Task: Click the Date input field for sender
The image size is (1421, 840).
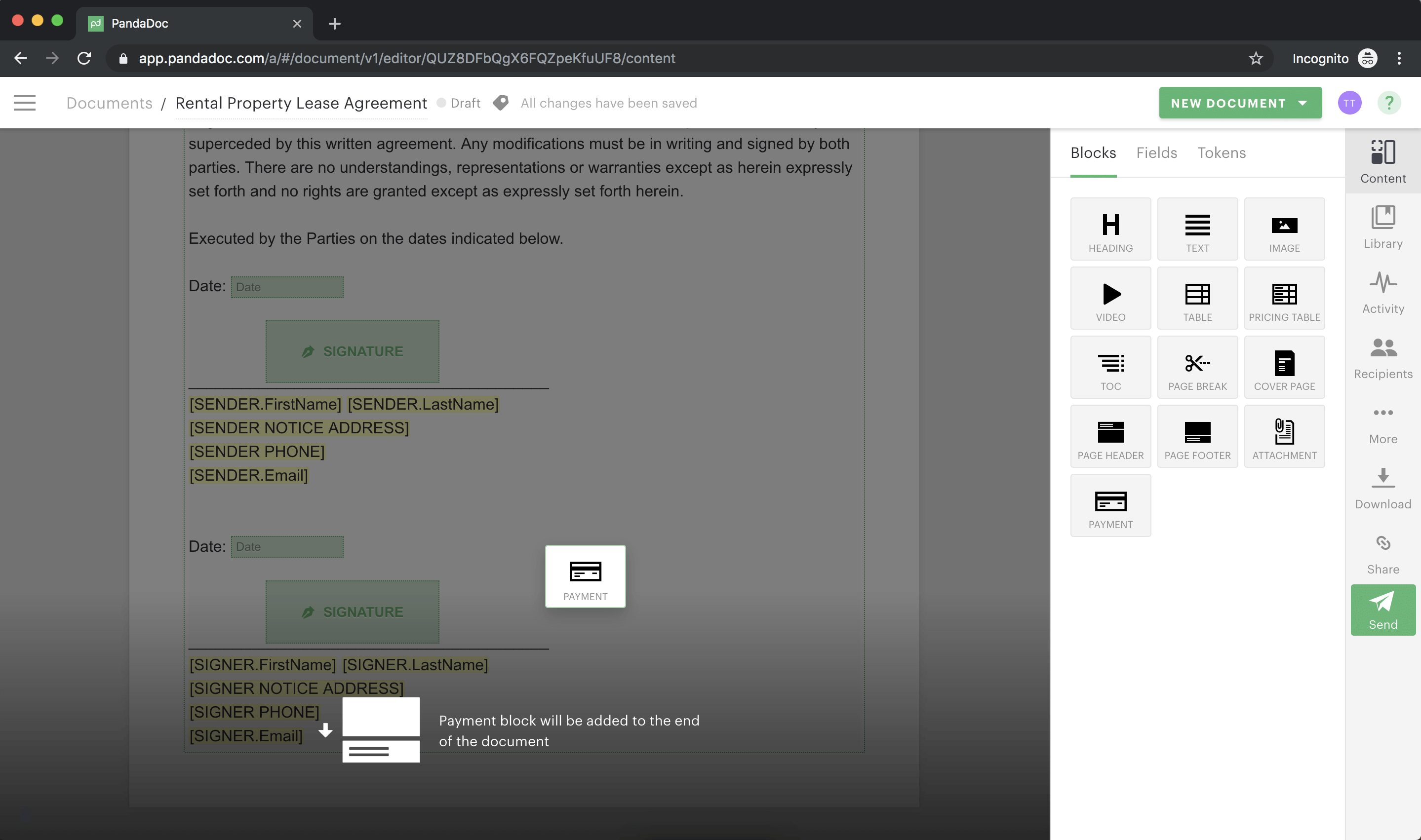Action: coord(286,286)
